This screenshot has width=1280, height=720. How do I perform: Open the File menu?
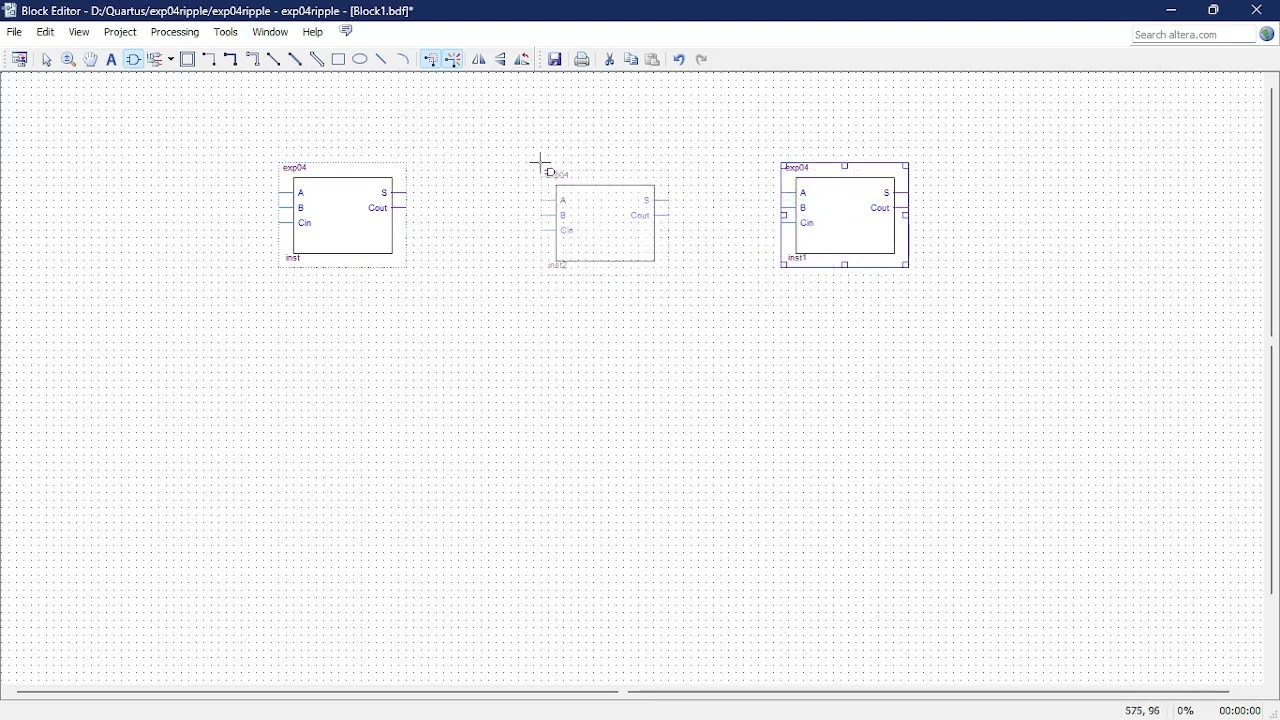(14, 32)
